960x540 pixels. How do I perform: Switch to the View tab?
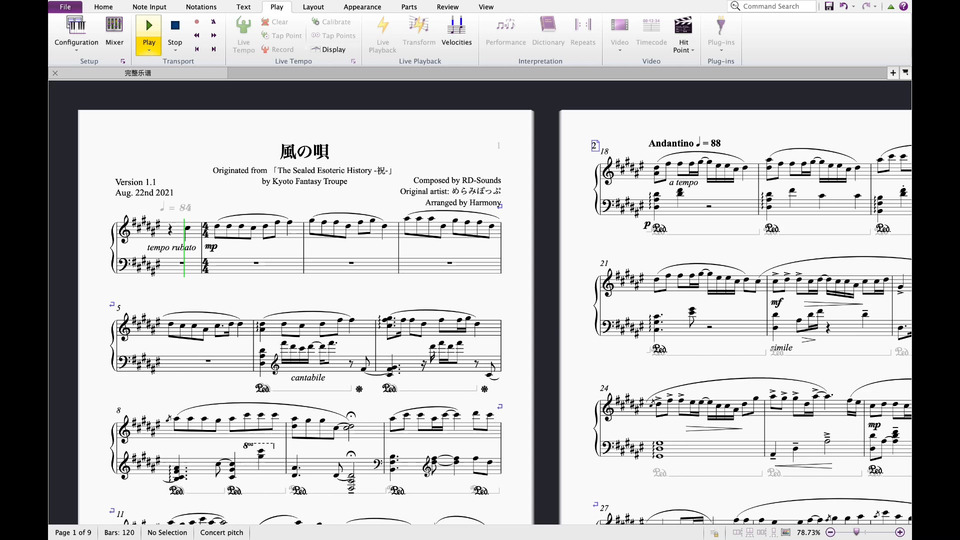pos(486,7)
